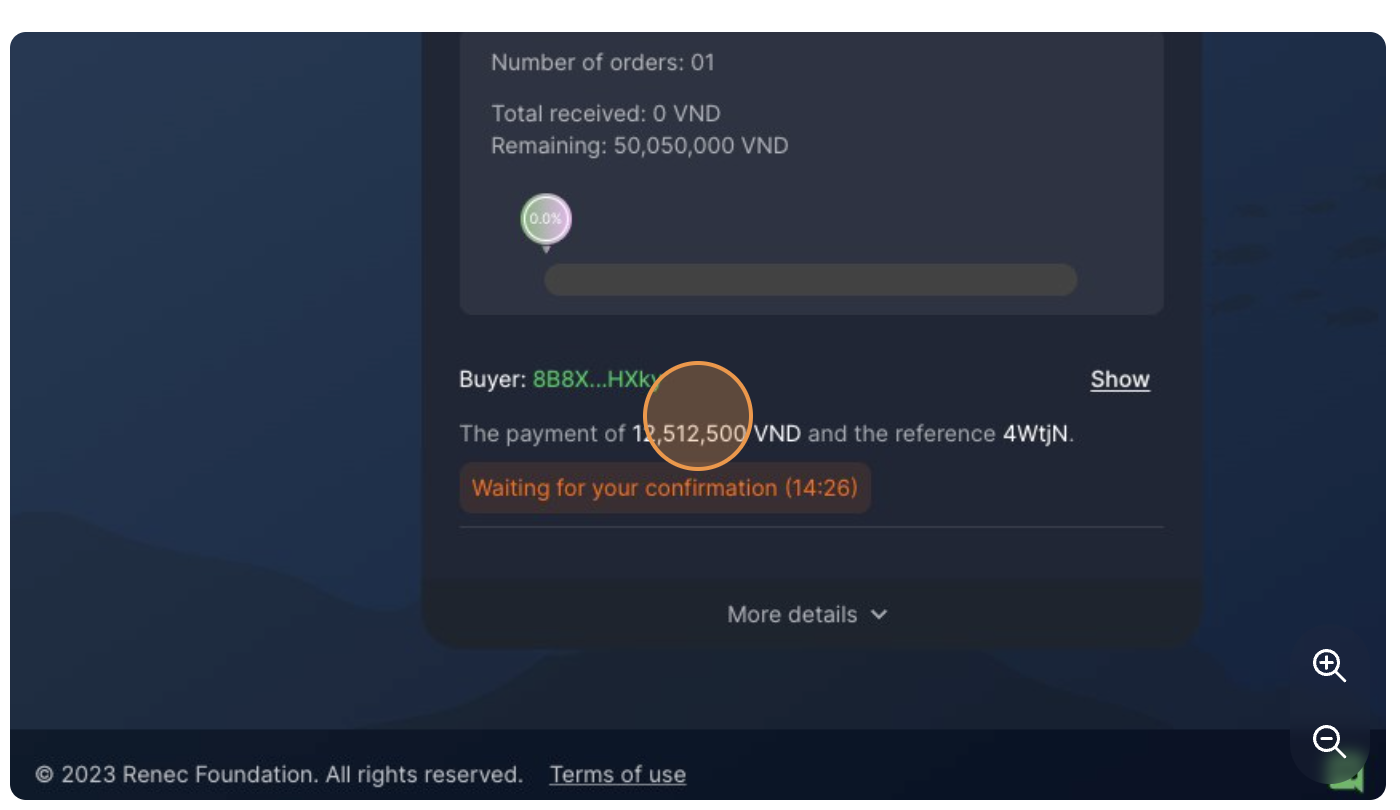Click the Waiting for your confirmation badge
The height and width of the screenshot is (810, 1400).
[665, 488]
